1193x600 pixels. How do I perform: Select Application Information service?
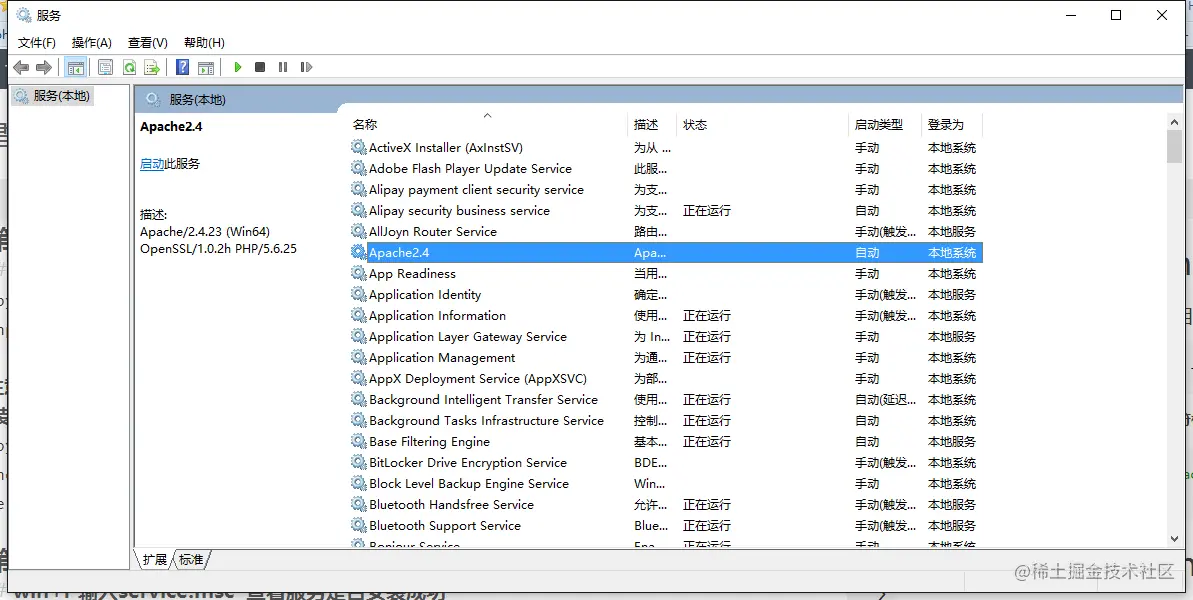[437, 316]
